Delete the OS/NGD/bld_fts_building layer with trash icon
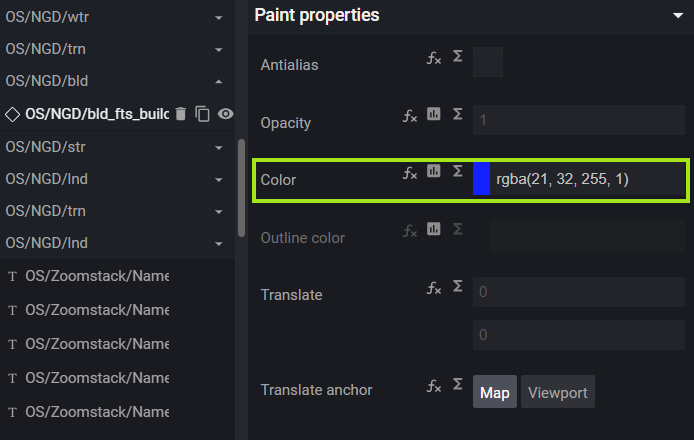The height and width of the screenshot is (440, 694). [x=181, y=114]
